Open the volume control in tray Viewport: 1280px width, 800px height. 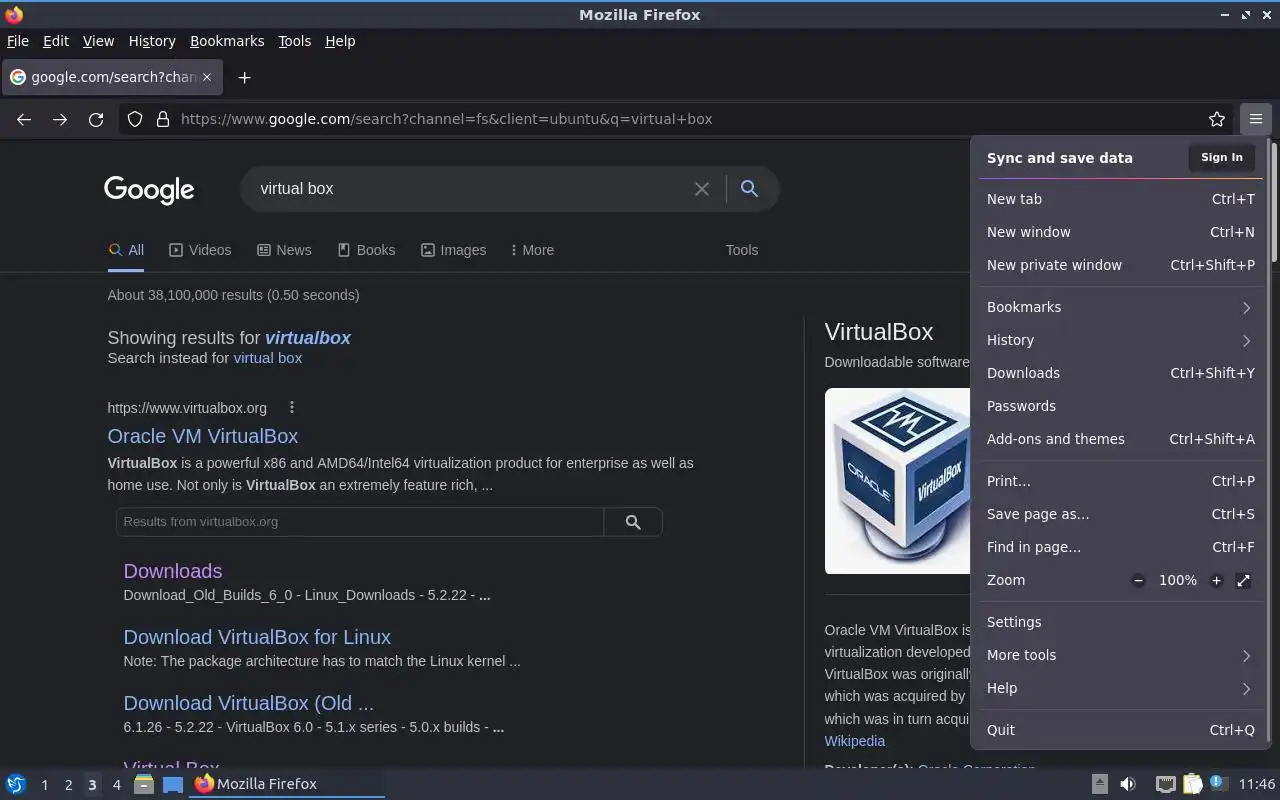coord(1128,784)
